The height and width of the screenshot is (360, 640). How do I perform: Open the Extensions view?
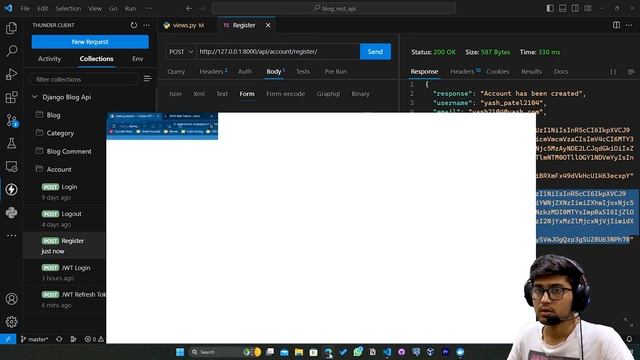tap(11, 97)
